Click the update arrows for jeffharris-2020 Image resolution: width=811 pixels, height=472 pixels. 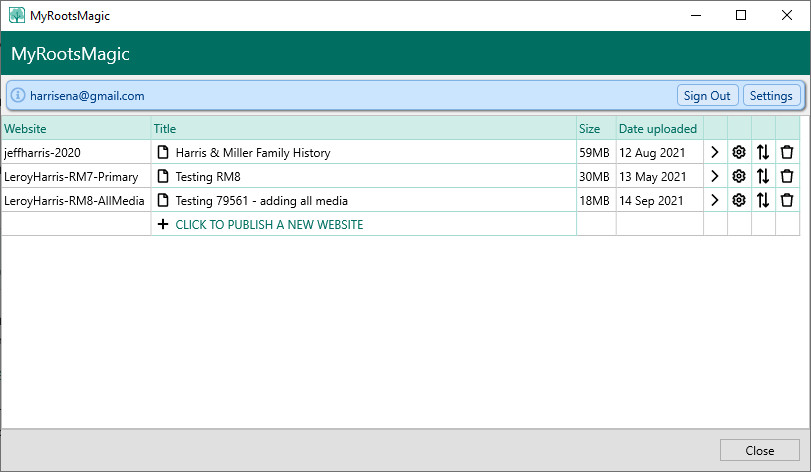763,153
